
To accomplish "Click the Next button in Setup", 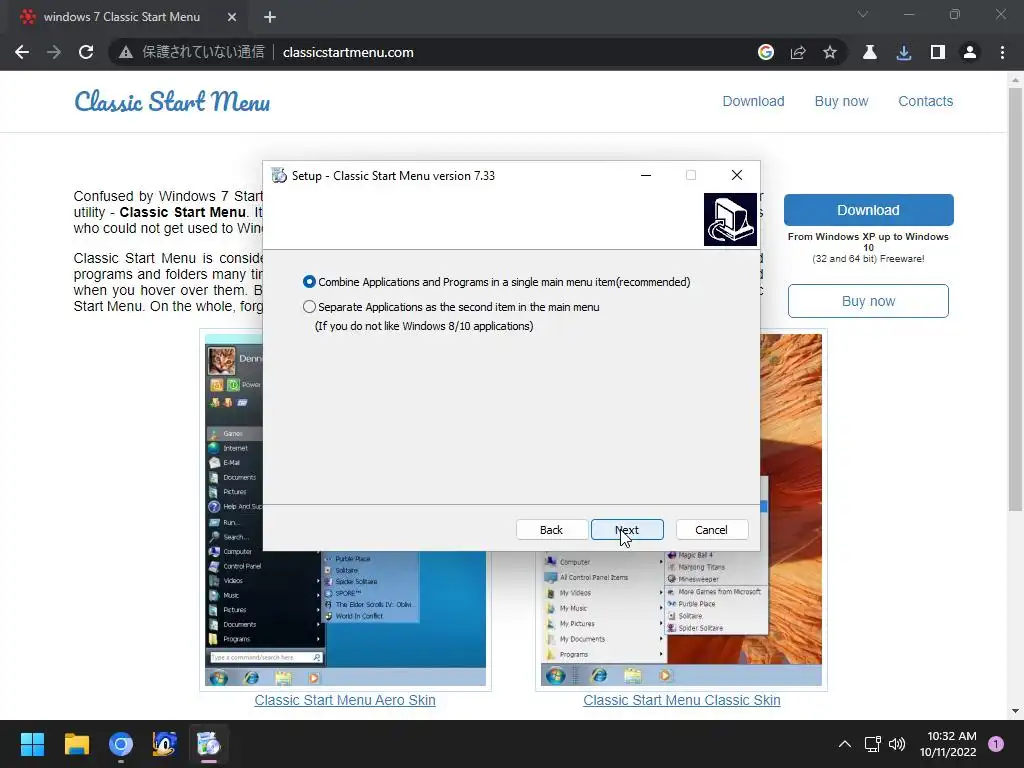I will (627, 530).
